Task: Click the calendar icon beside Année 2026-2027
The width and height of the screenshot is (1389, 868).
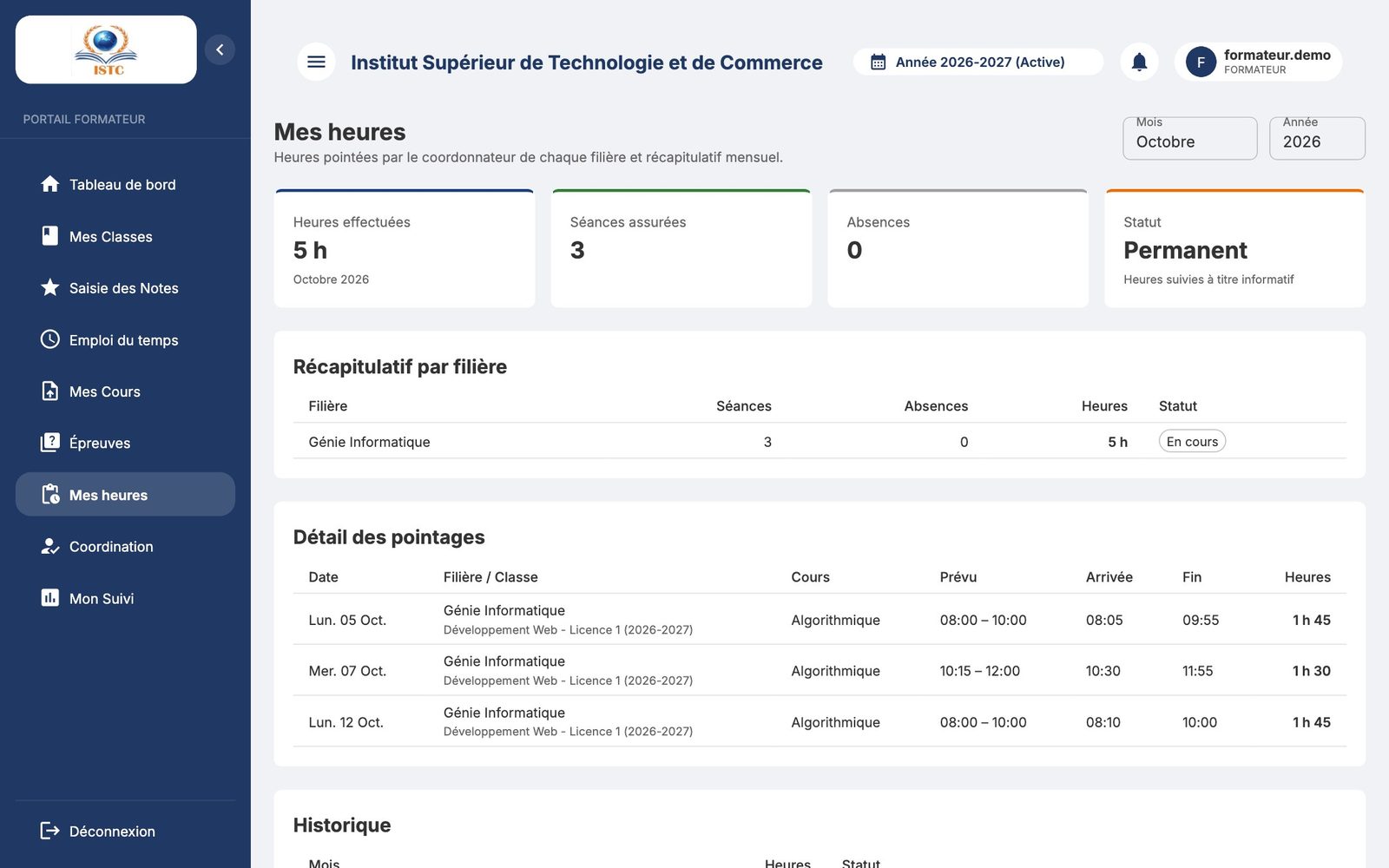Action: pos(878,62)
